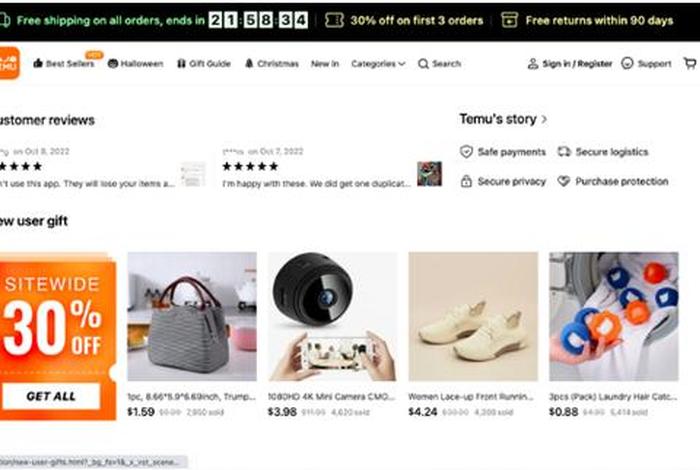This screenshot has height=470, width=700.
Task: Expand Temu's story chevron
Action: (544, 119)
